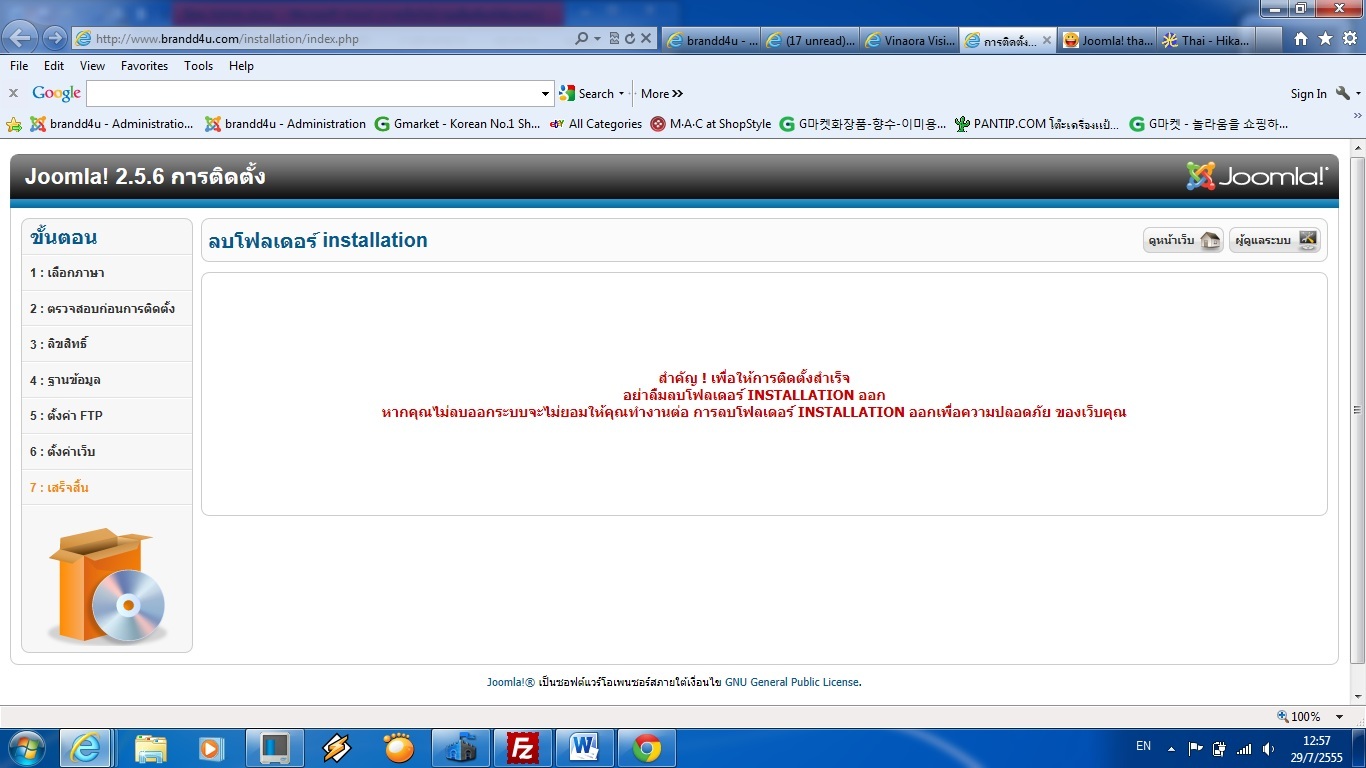Expand the Google Search button dropdown arrow
This screenshot has height=768, width=1366.
coord(621,94)
